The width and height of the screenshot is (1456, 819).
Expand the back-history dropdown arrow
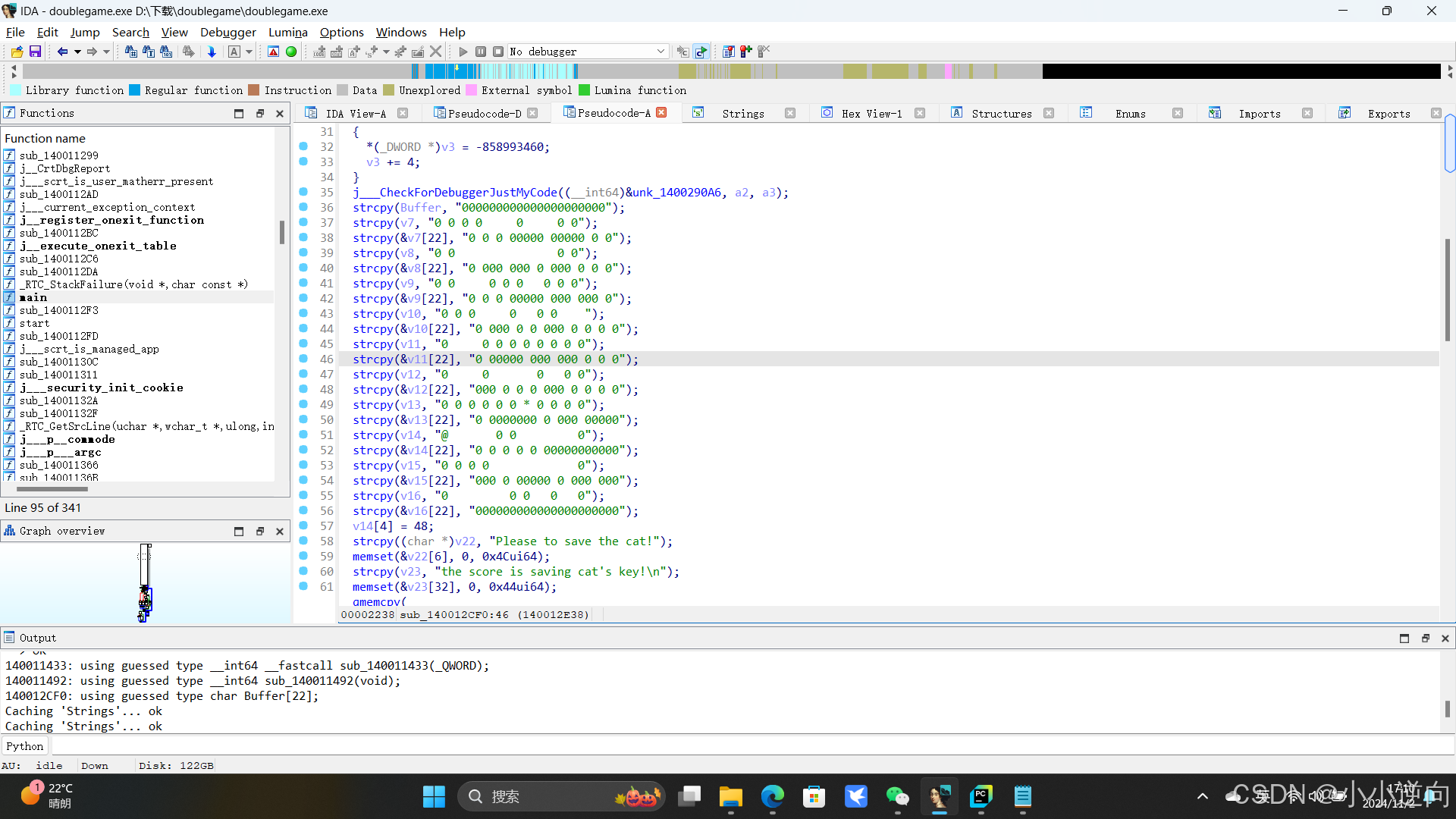[77, 52]
